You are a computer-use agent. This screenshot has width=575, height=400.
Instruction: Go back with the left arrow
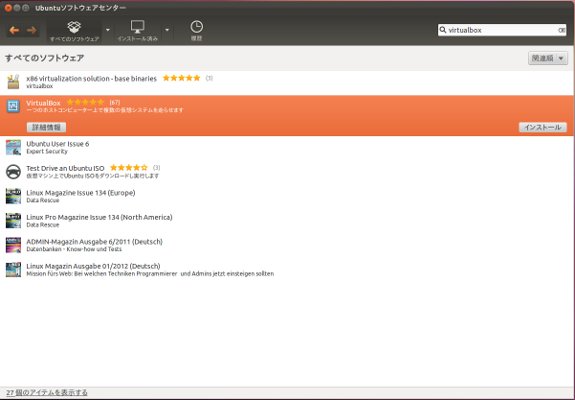click(14, 30)
